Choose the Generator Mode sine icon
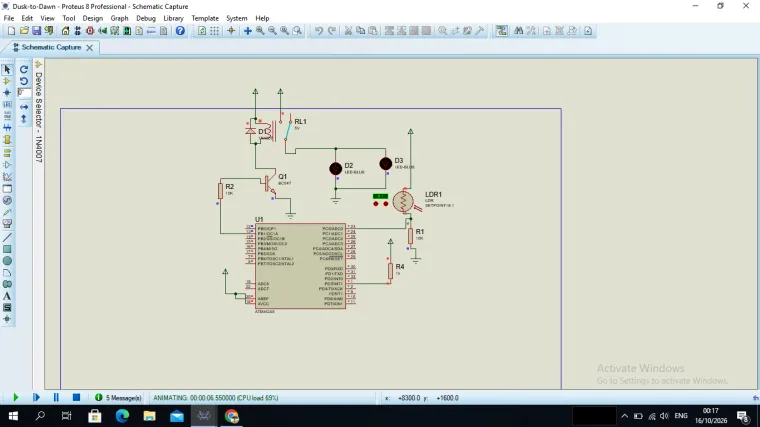Image resolution: width=760 pixels, height=427 pixels. [7, 200]
